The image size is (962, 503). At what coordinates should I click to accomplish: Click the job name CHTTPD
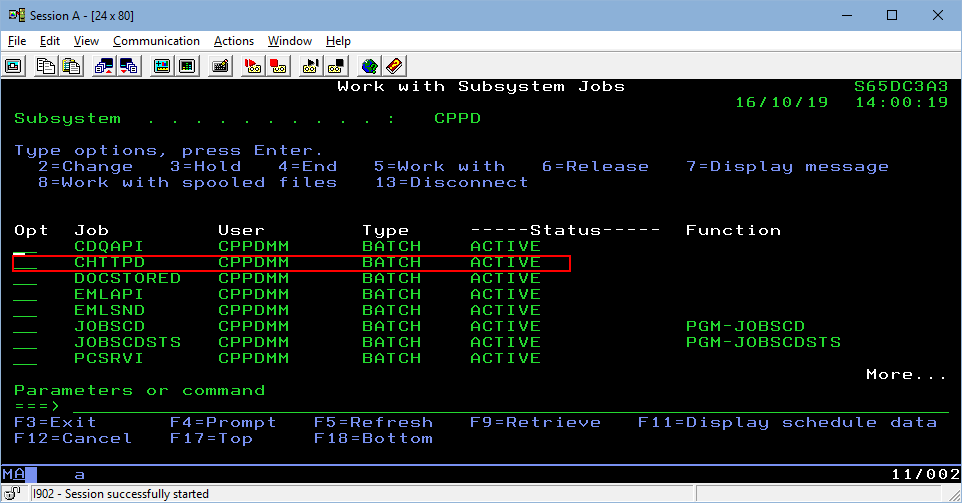point(109,263)
